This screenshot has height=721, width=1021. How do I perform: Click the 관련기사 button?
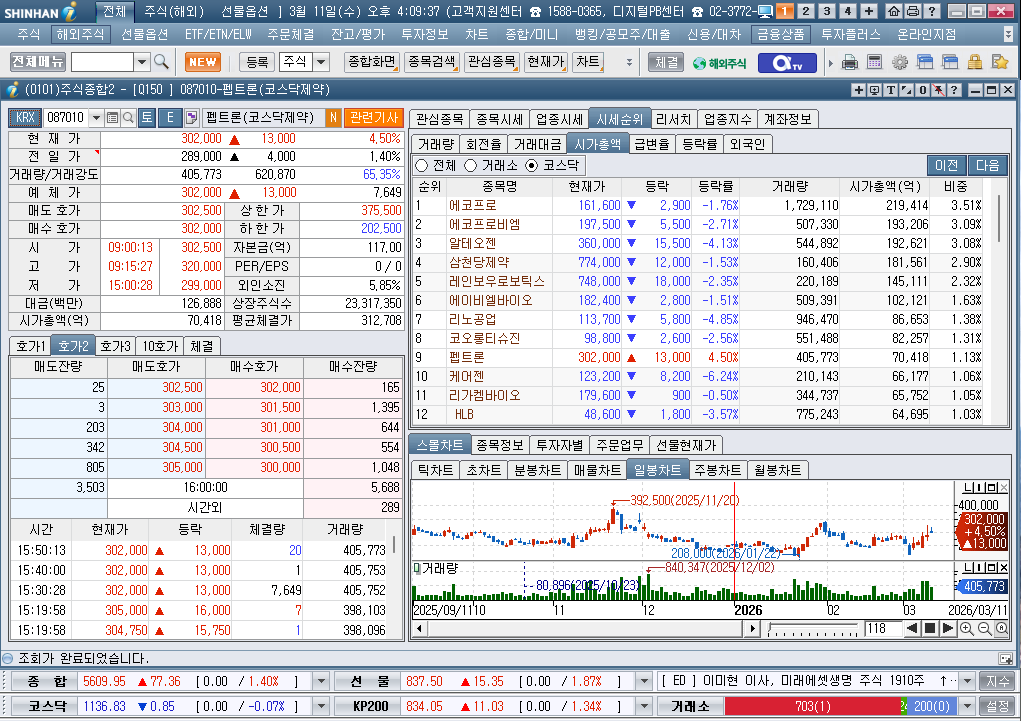click(x=374, y=117)
